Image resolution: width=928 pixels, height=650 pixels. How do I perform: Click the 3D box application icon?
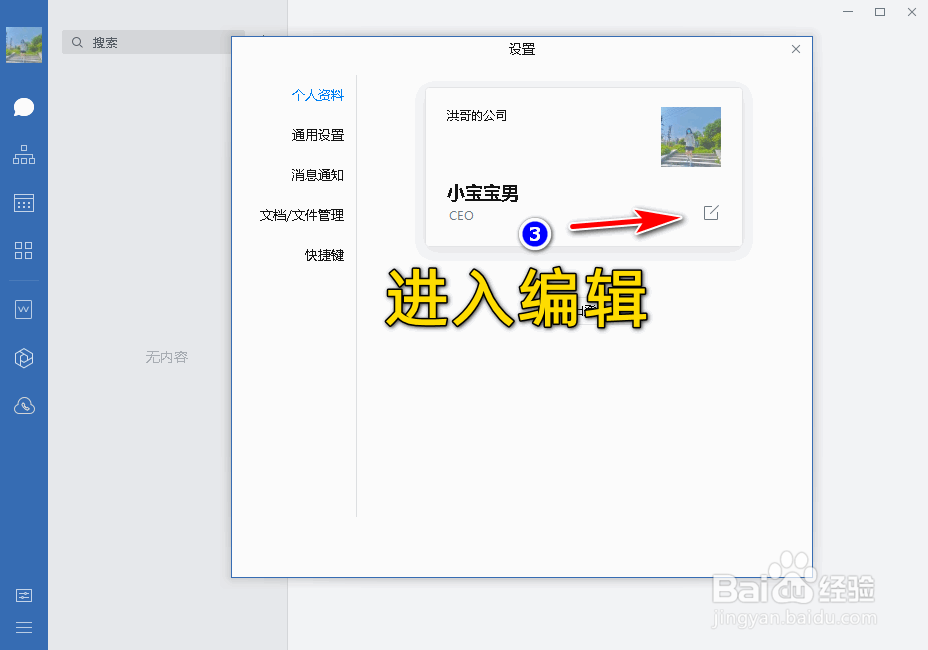pos(24,357)
